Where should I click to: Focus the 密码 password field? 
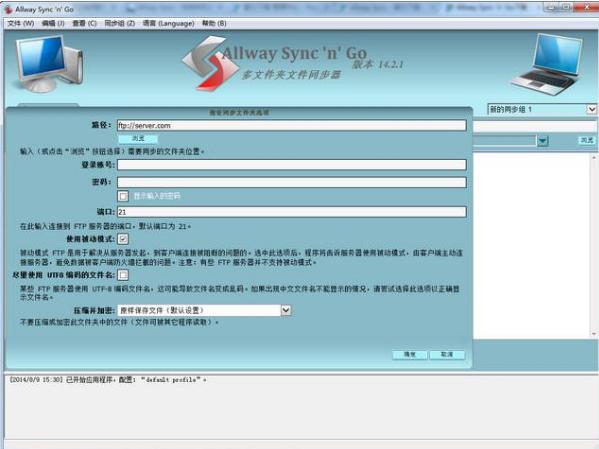pos(291,182)
